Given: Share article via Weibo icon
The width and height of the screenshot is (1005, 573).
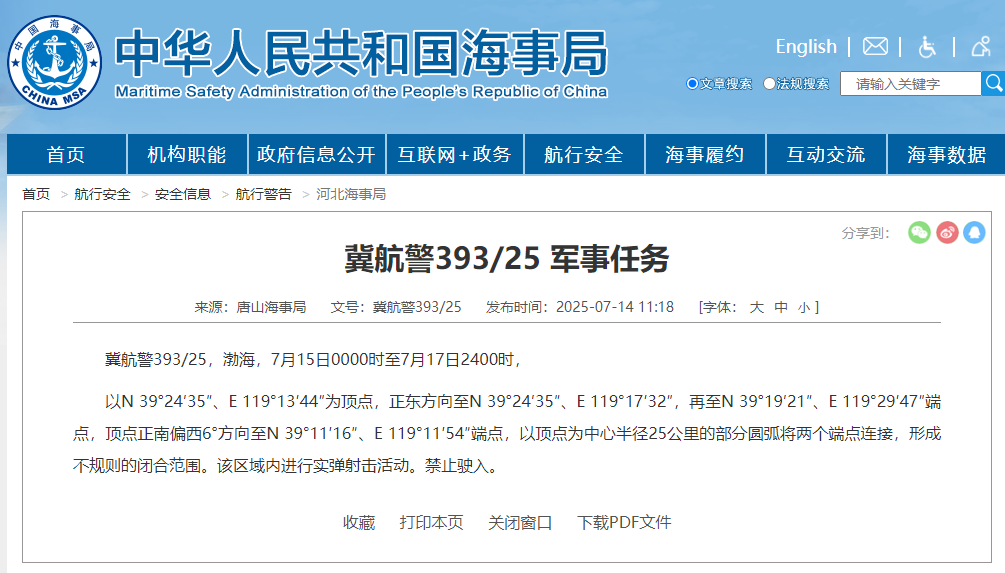Looking at the screenshot, I should (x=947, y=232).
